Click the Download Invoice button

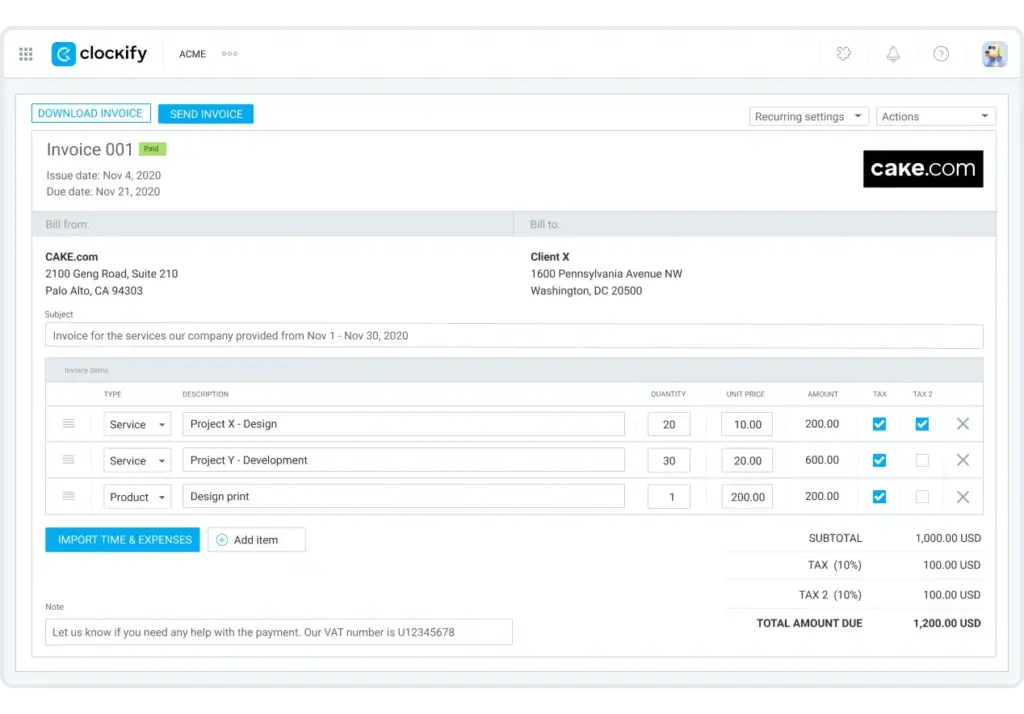pos(91,113)
